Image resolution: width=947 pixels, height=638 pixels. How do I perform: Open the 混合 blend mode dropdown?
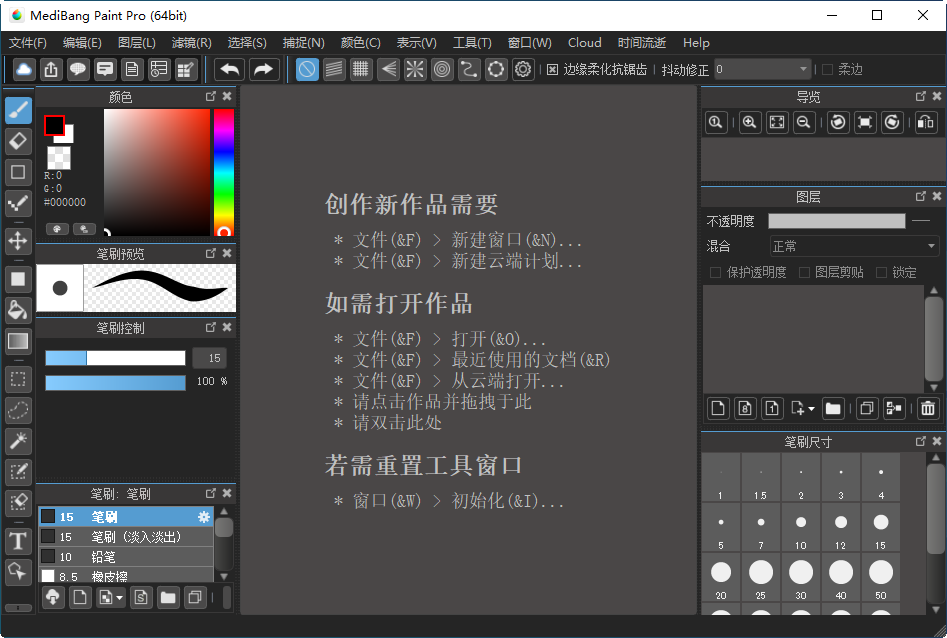point(854,246)
